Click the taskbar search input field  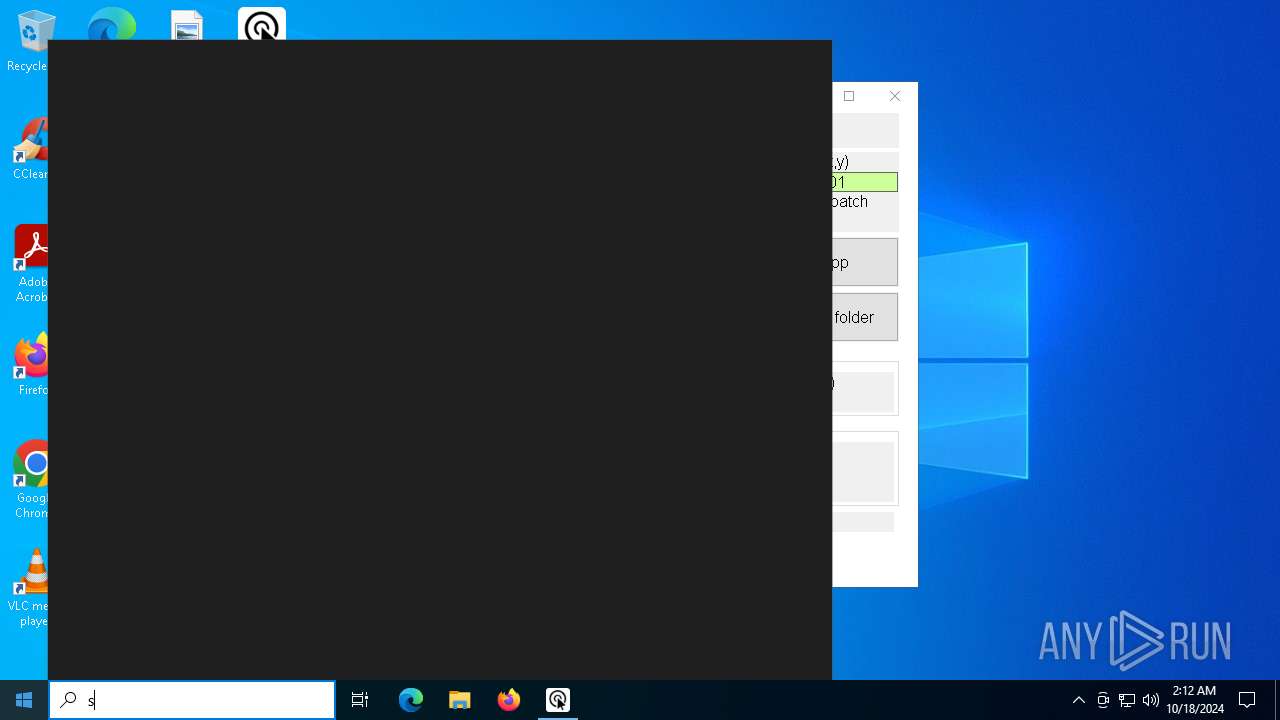coord(192,700)
